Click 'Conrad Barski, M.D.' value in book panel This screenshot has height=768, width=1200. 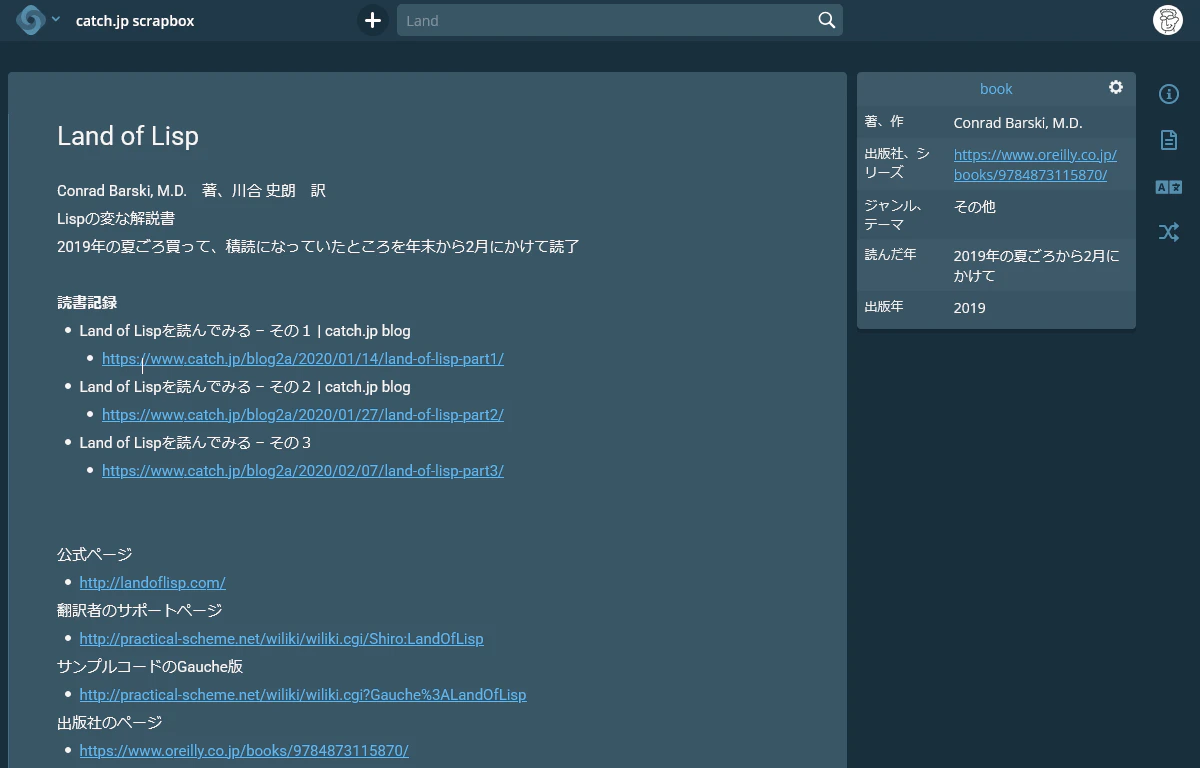[1018, 123]
